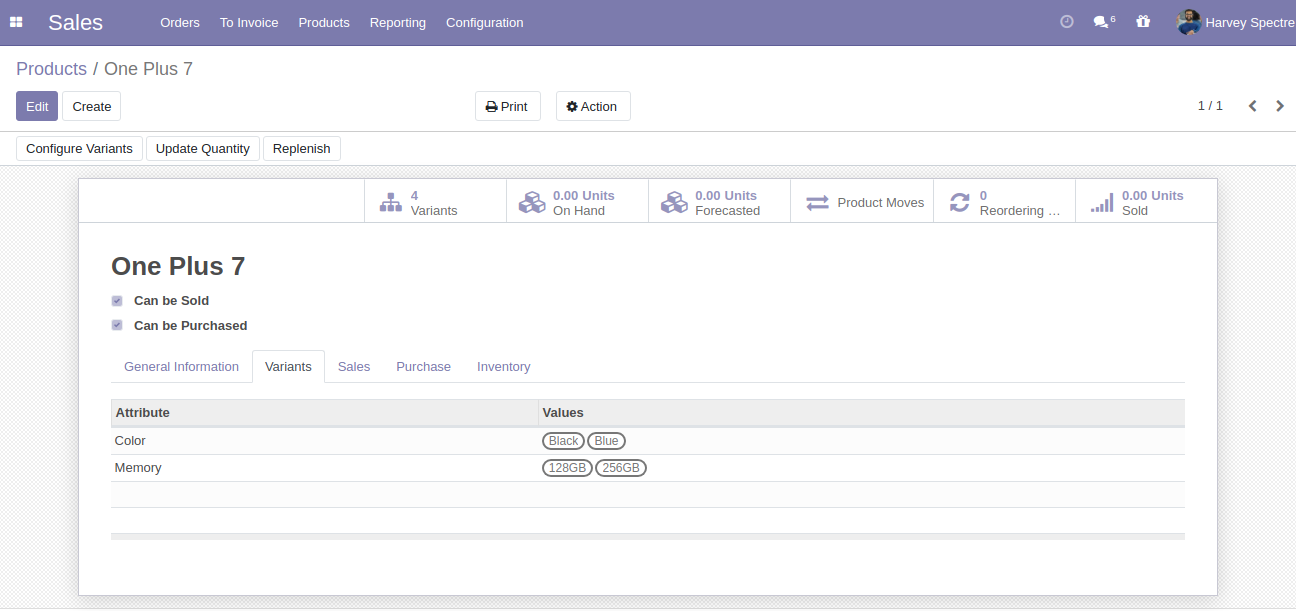View Units Sold bar chart stat
1296x611 pixels.
1146,202
